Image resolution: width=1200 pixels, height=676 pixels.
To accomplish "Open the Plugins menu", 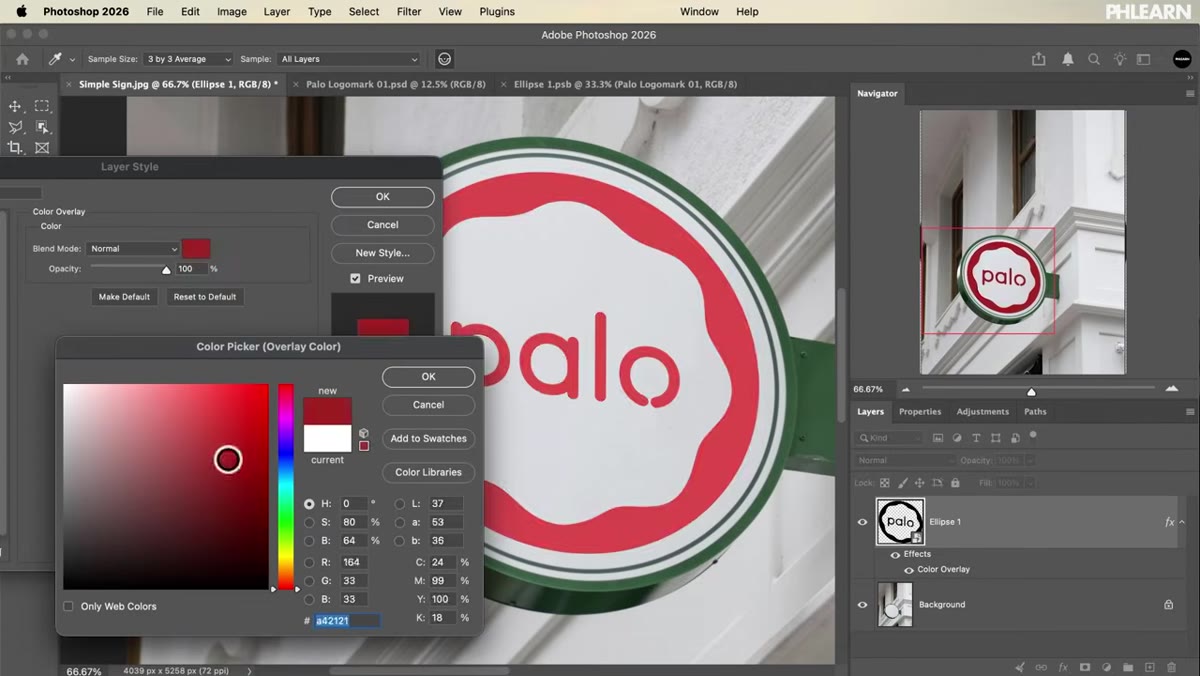I will pos(497,11).
